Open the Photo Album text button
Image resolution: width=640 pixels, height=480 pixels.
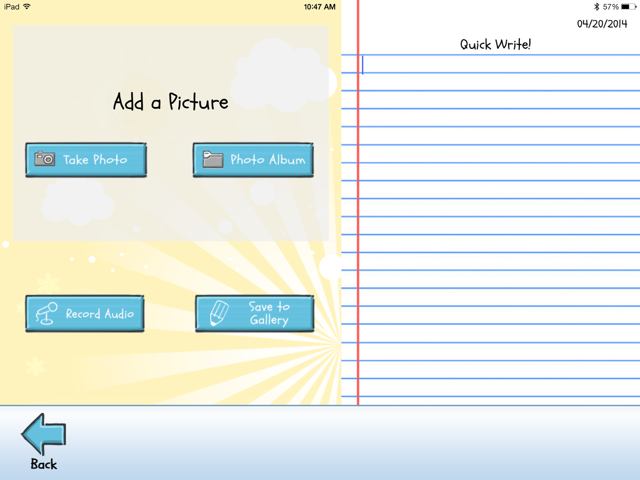267,160
